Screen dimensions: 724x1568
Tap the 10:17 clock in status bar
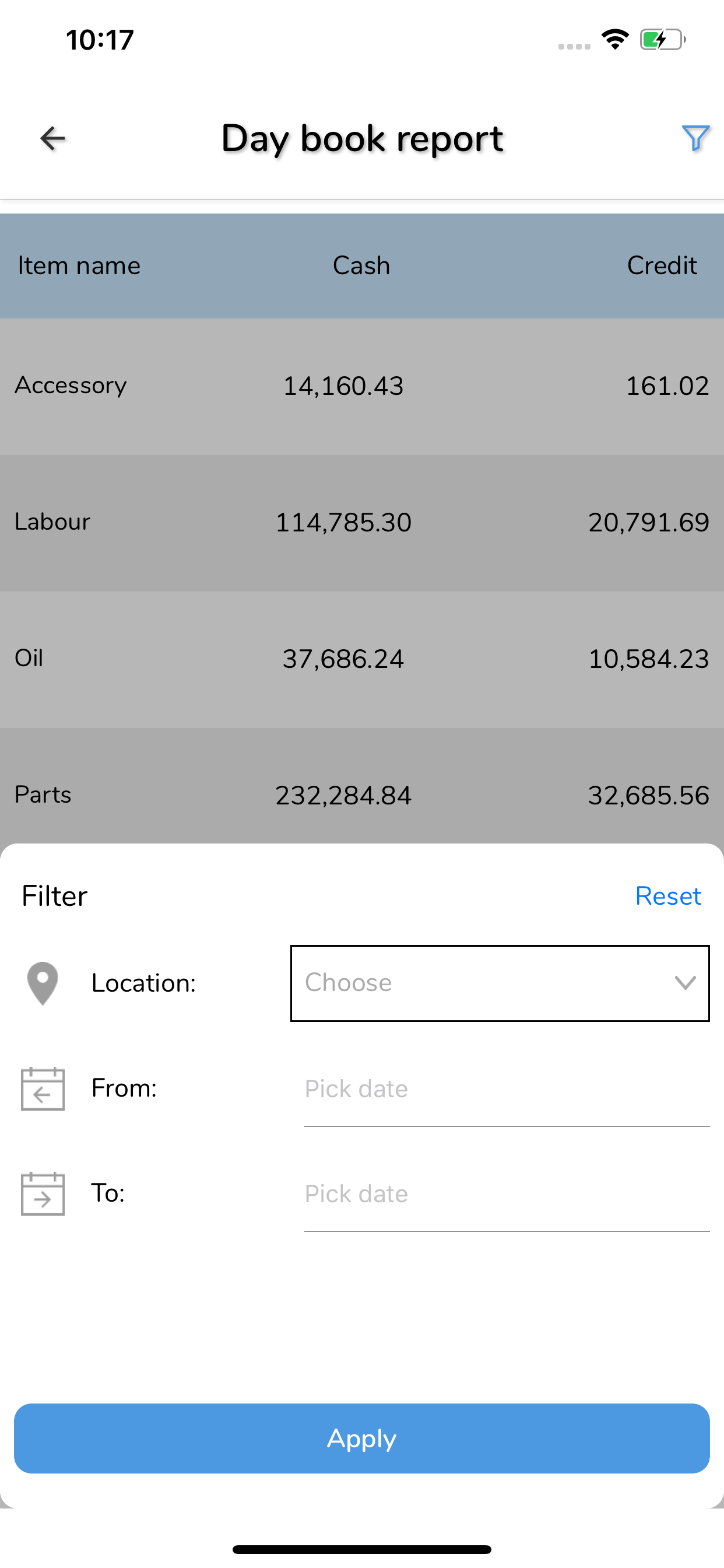pos(100,40)
